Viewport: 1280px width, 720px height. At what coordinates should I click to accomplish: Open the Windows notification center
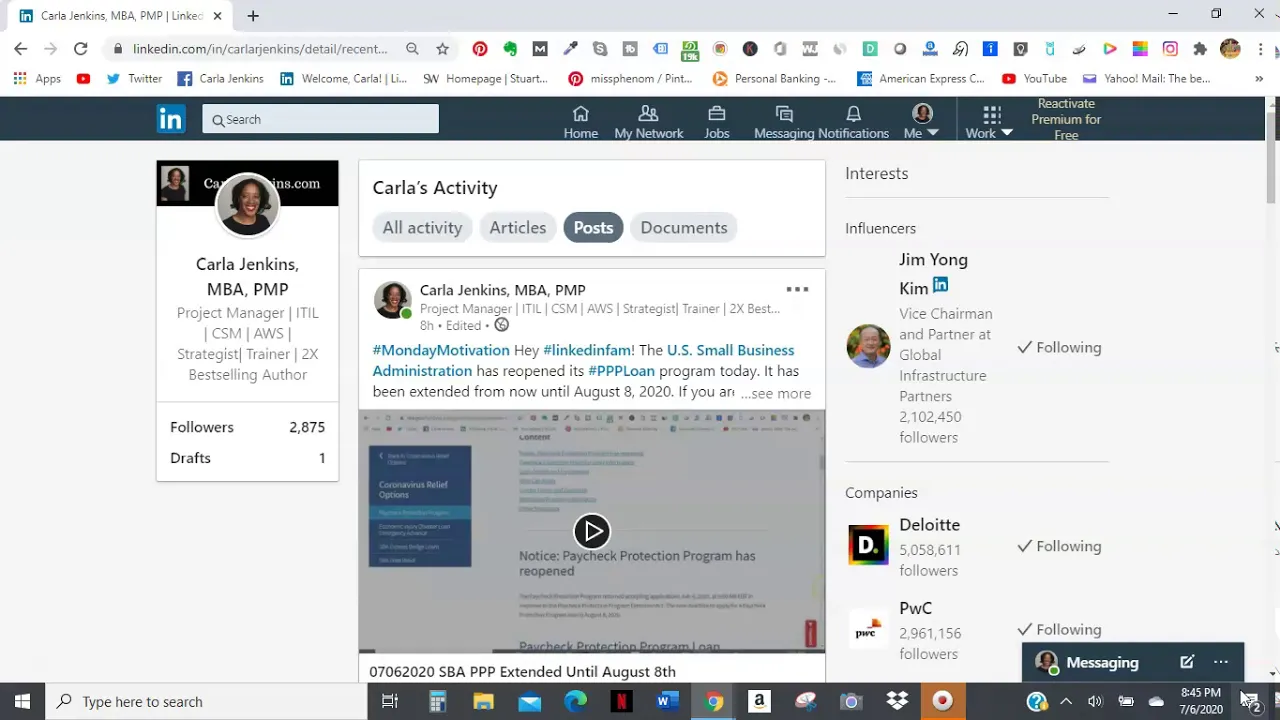tap(1250, 701)
